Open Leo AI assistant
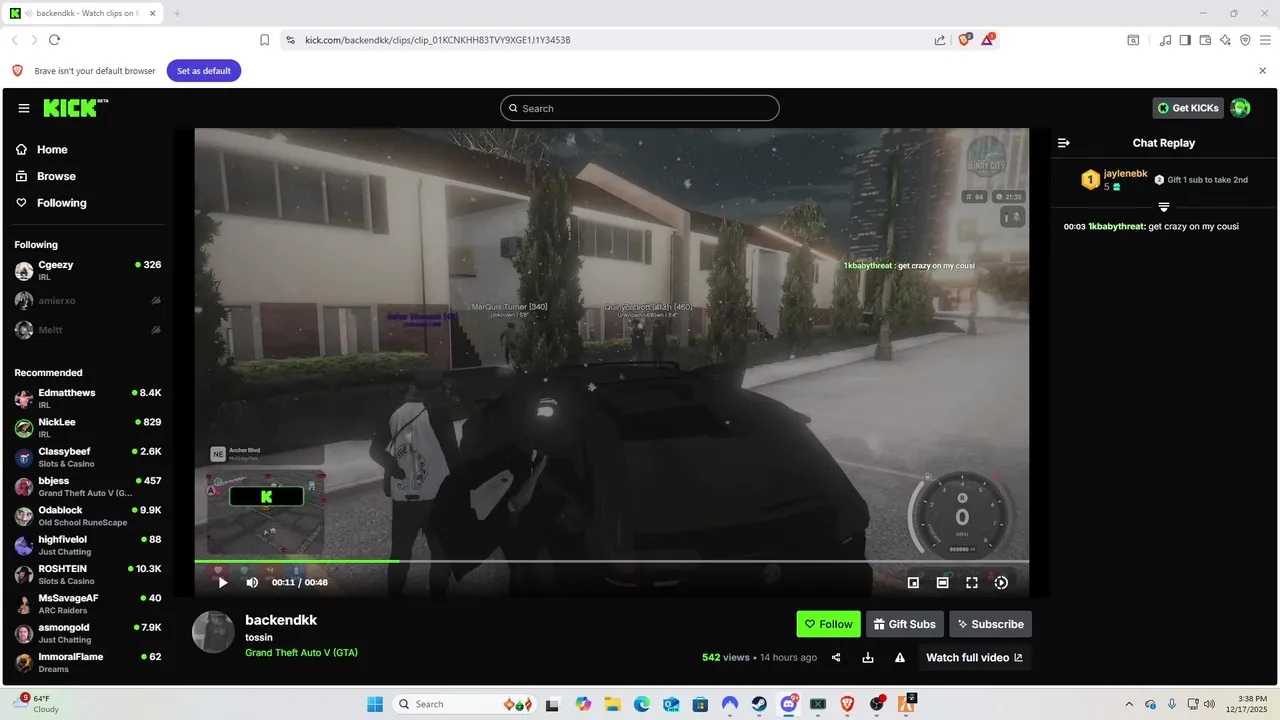 click(1225, 40)
